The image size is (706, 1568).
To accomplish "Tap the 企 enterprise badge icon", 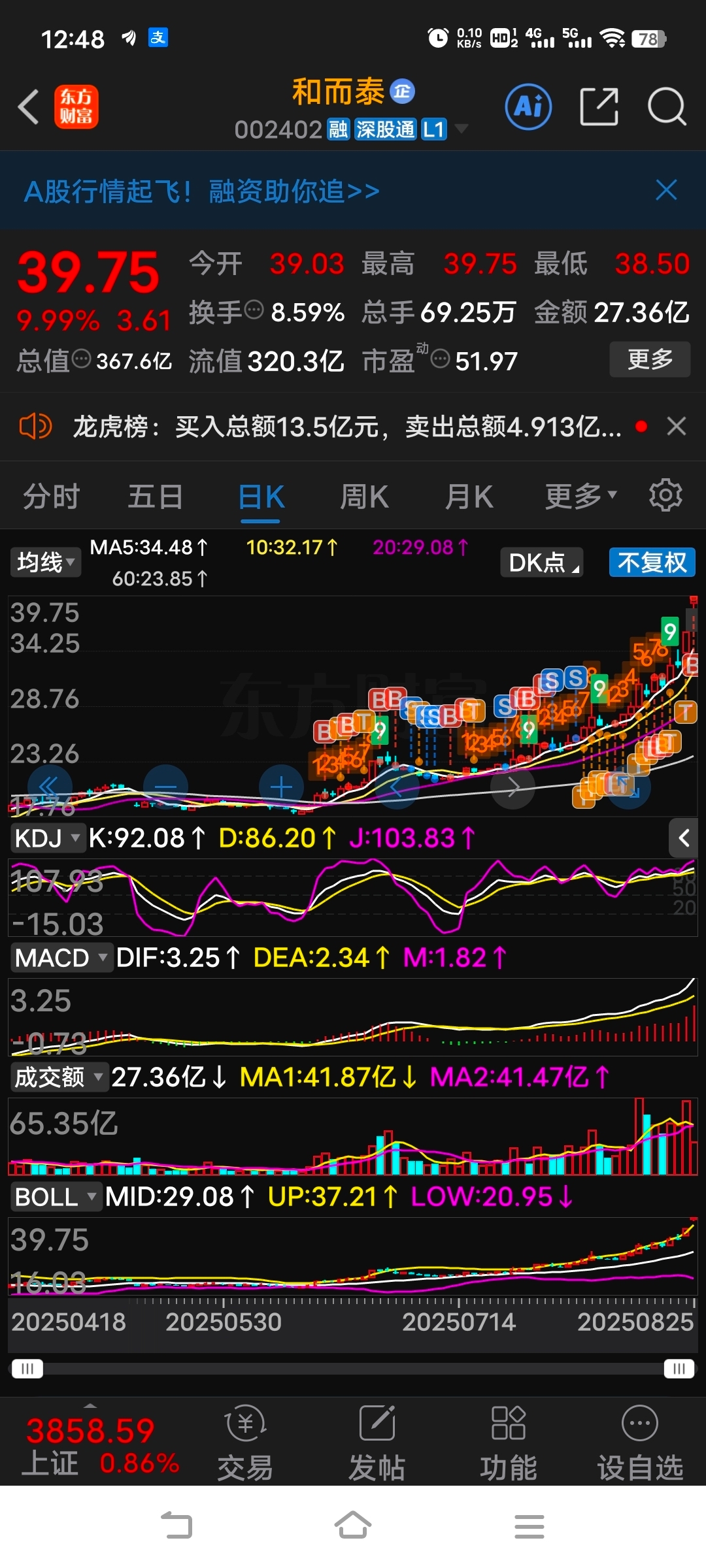I will click(x=402, y=91).
